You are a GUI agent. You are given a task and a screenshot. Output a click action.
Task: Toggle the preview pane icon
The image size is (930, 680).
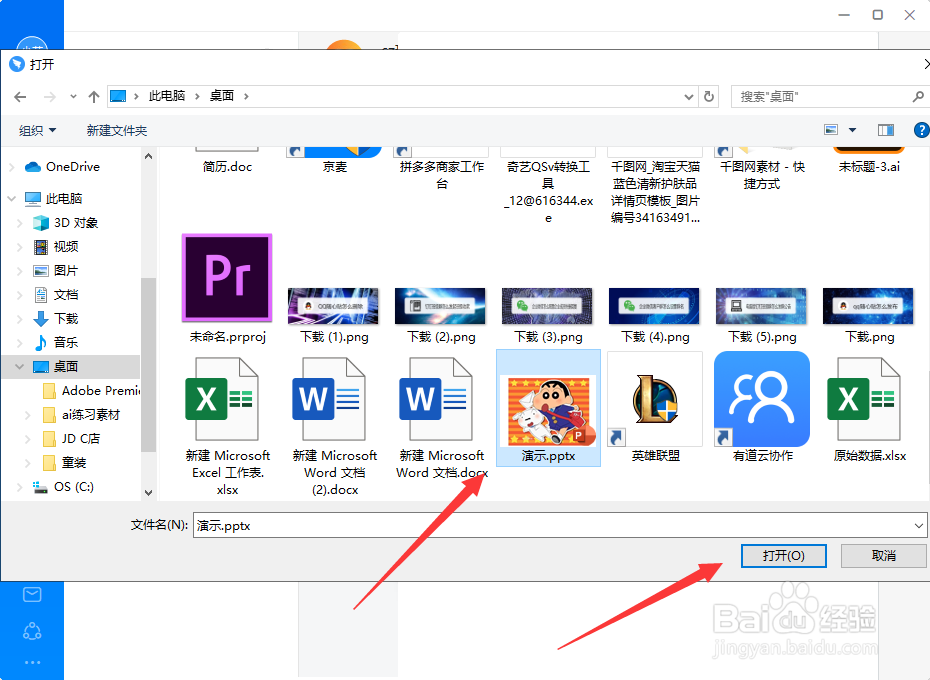pos(885,129)
